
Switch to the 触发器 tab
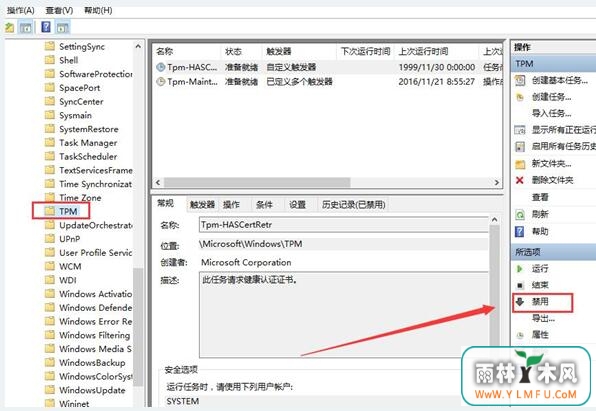202,205
